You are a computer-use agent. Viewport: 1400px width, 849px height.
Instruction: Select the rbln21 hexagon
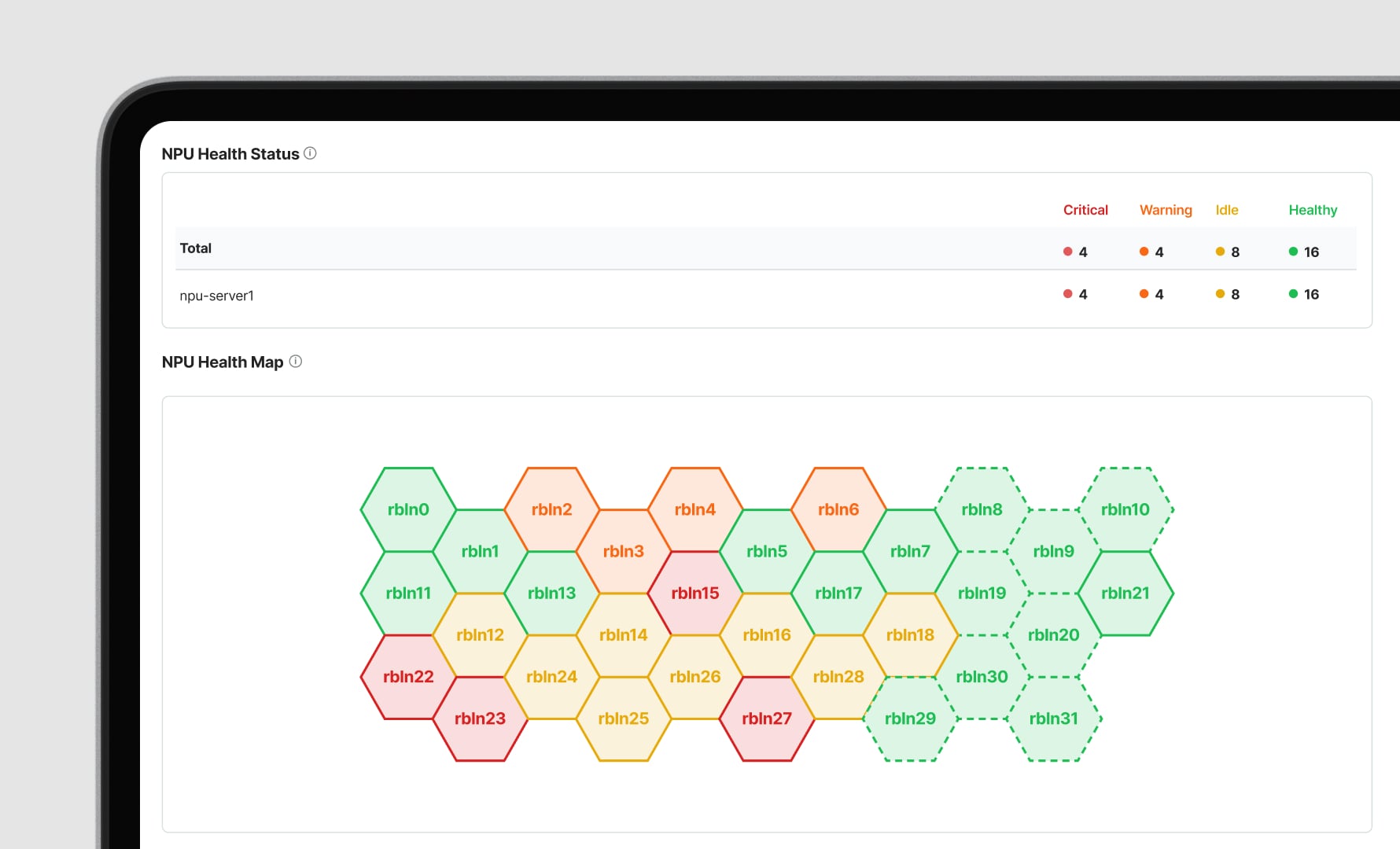(1126, 593)
